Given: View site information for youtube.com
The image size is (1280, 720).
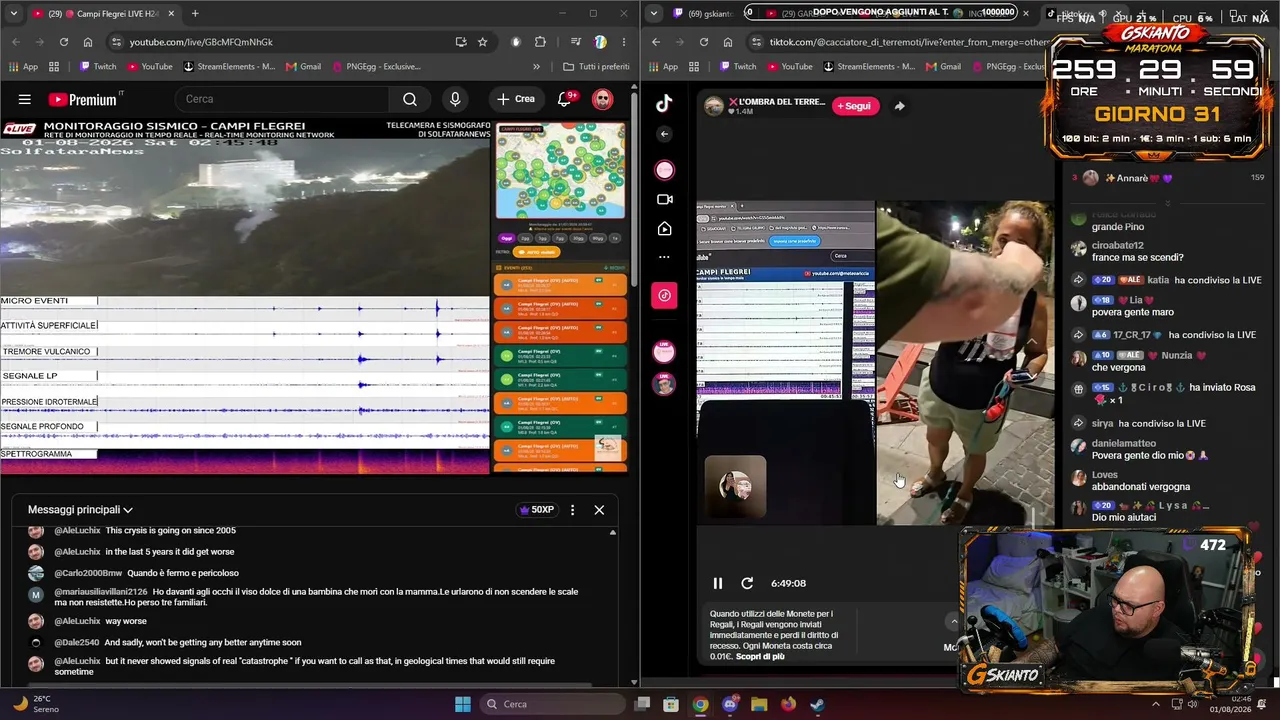Looking at the screenshot, I should point(117,42).
